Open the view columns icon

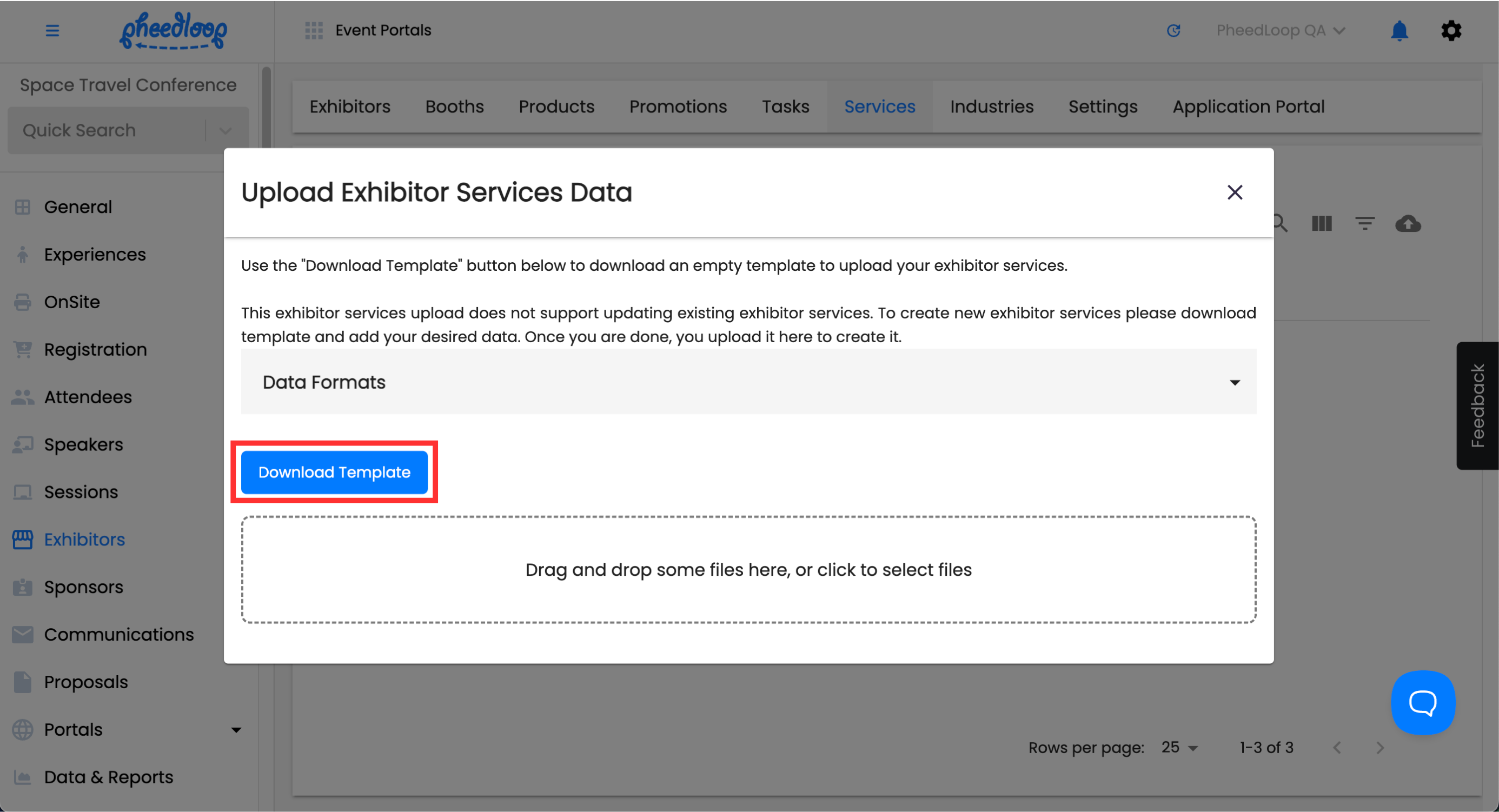pyautogui.click(x=1322, y=223)
